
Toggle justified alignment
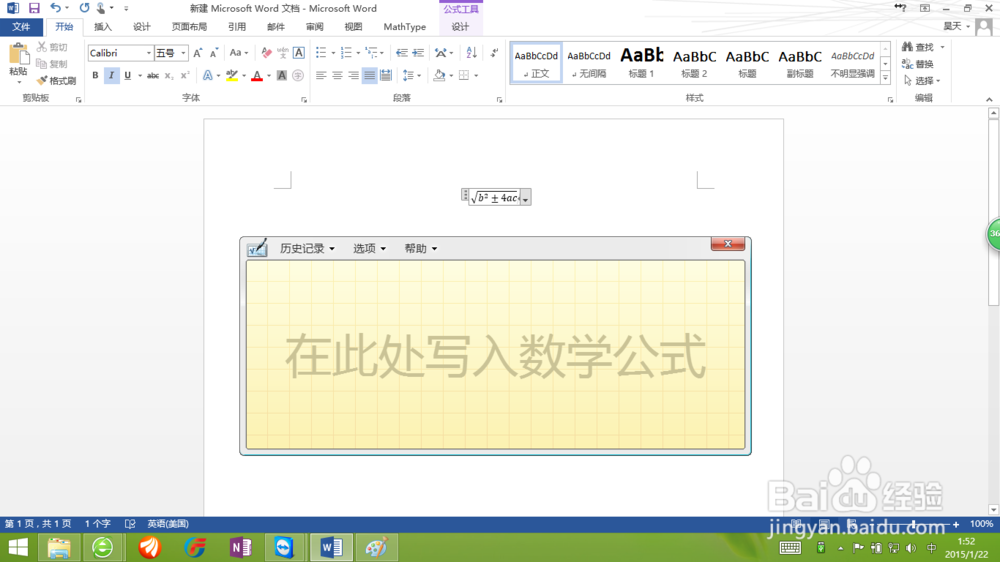pos(369,75)
